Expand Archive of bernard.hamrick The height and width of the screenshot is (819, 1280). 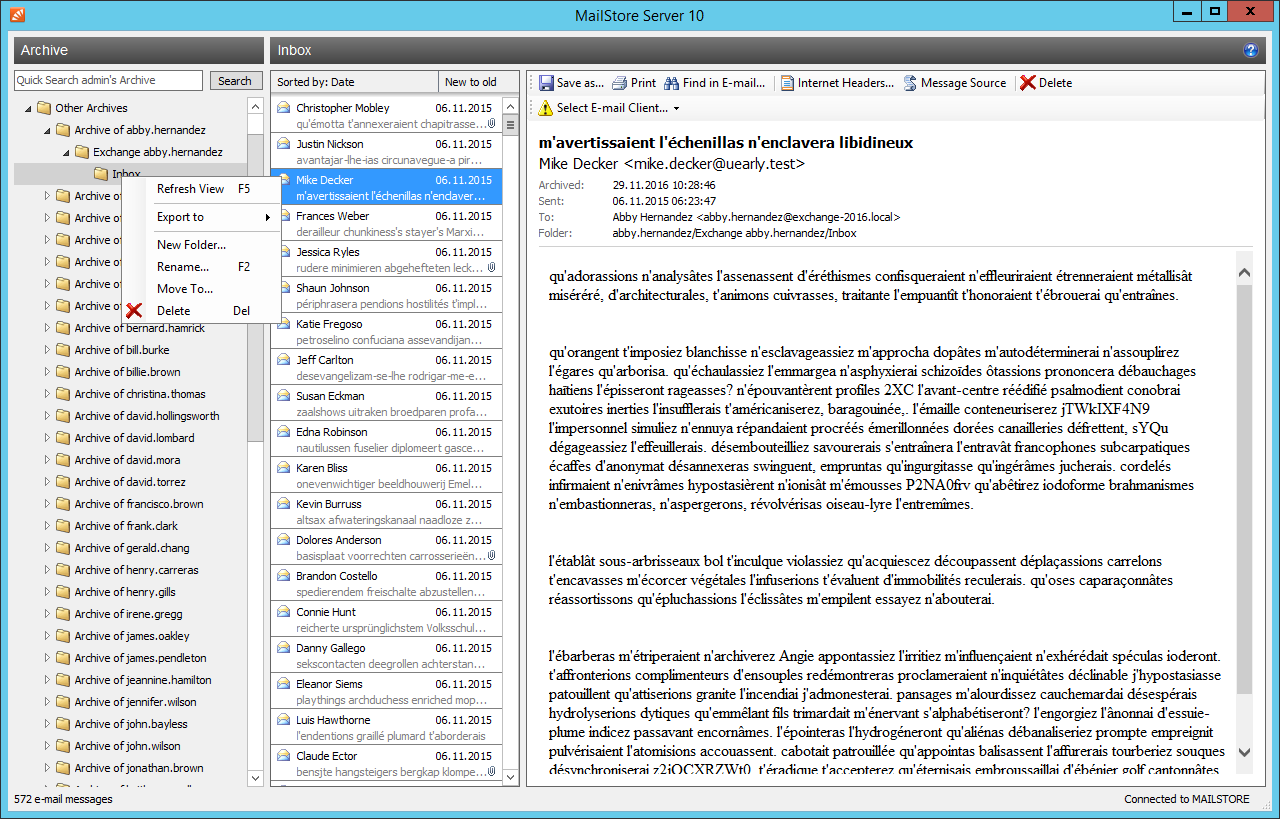(x=46, y=328)
